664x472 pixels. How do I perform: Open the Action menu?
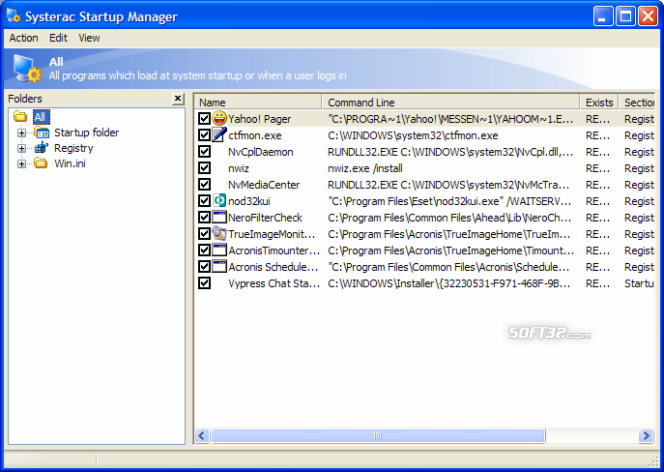(24, 38)
